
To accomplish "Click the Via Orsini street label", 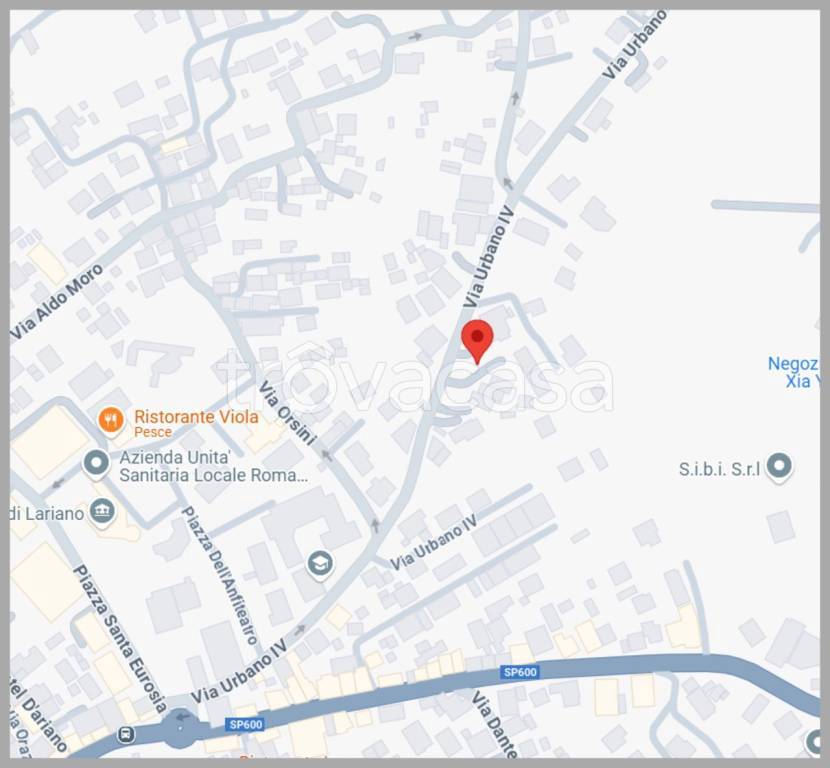I will pos(288,412).
